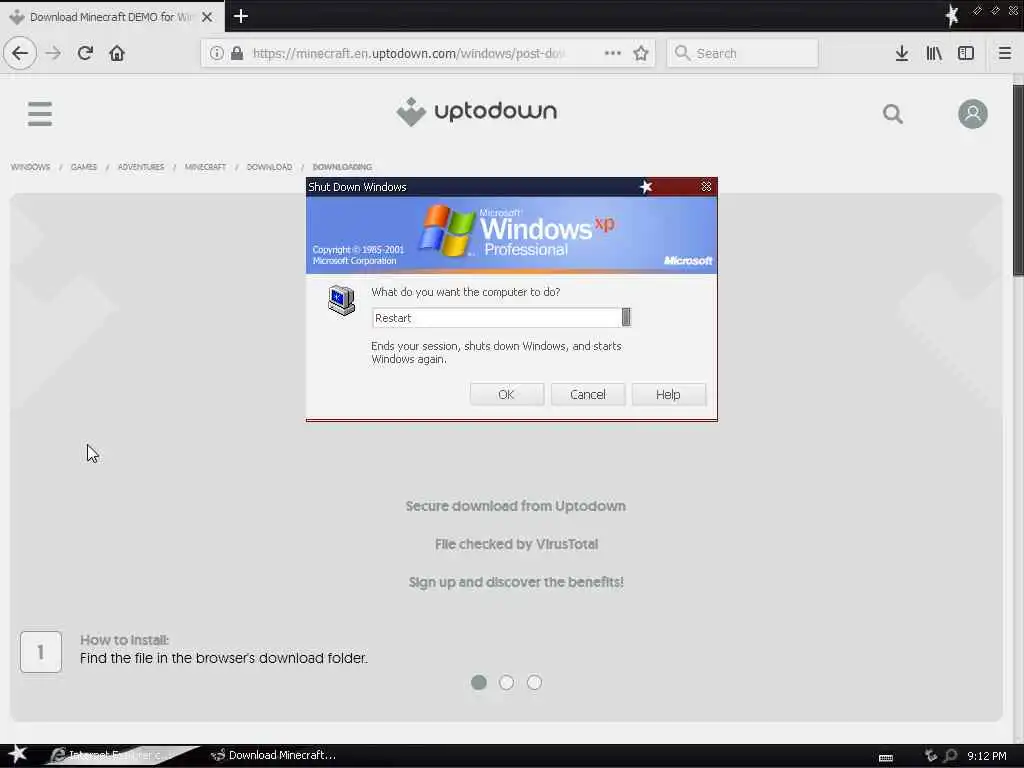Screen dimensions: 1024x768
Task: Switch to Download Minecraft taskbar item
Action: [x=273, y=755]
